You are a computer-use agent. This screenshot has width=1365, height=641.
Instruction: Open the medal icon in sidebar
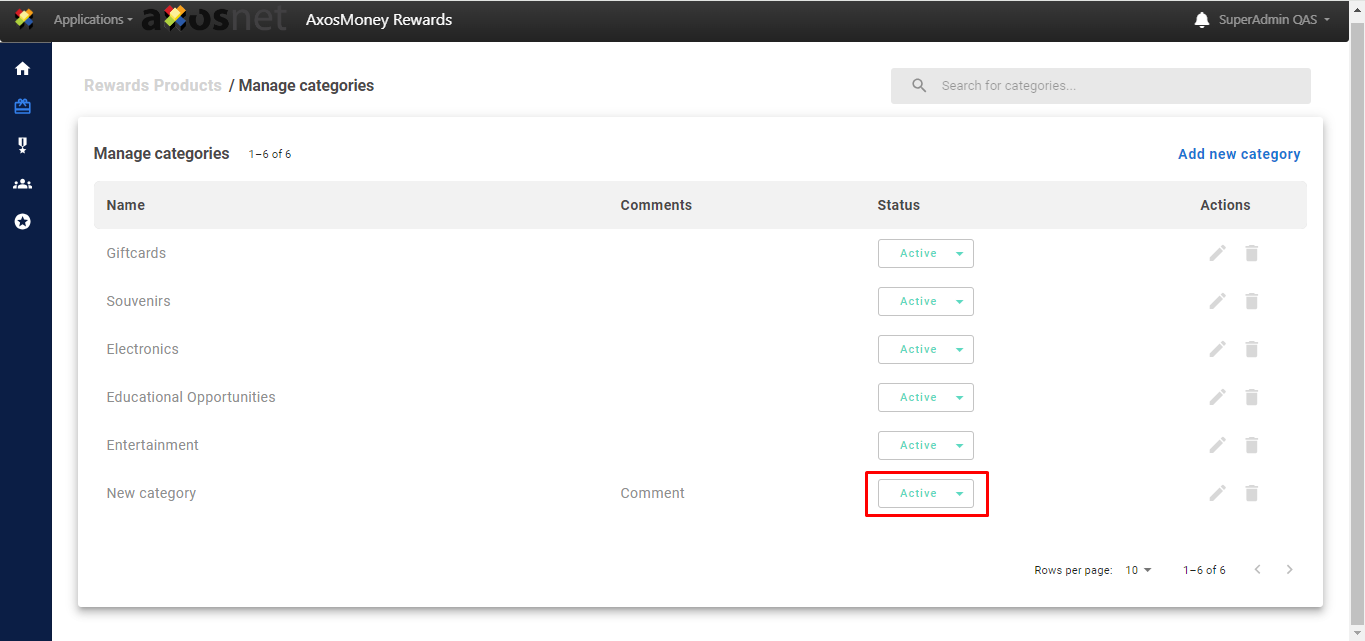coord(22,145)
